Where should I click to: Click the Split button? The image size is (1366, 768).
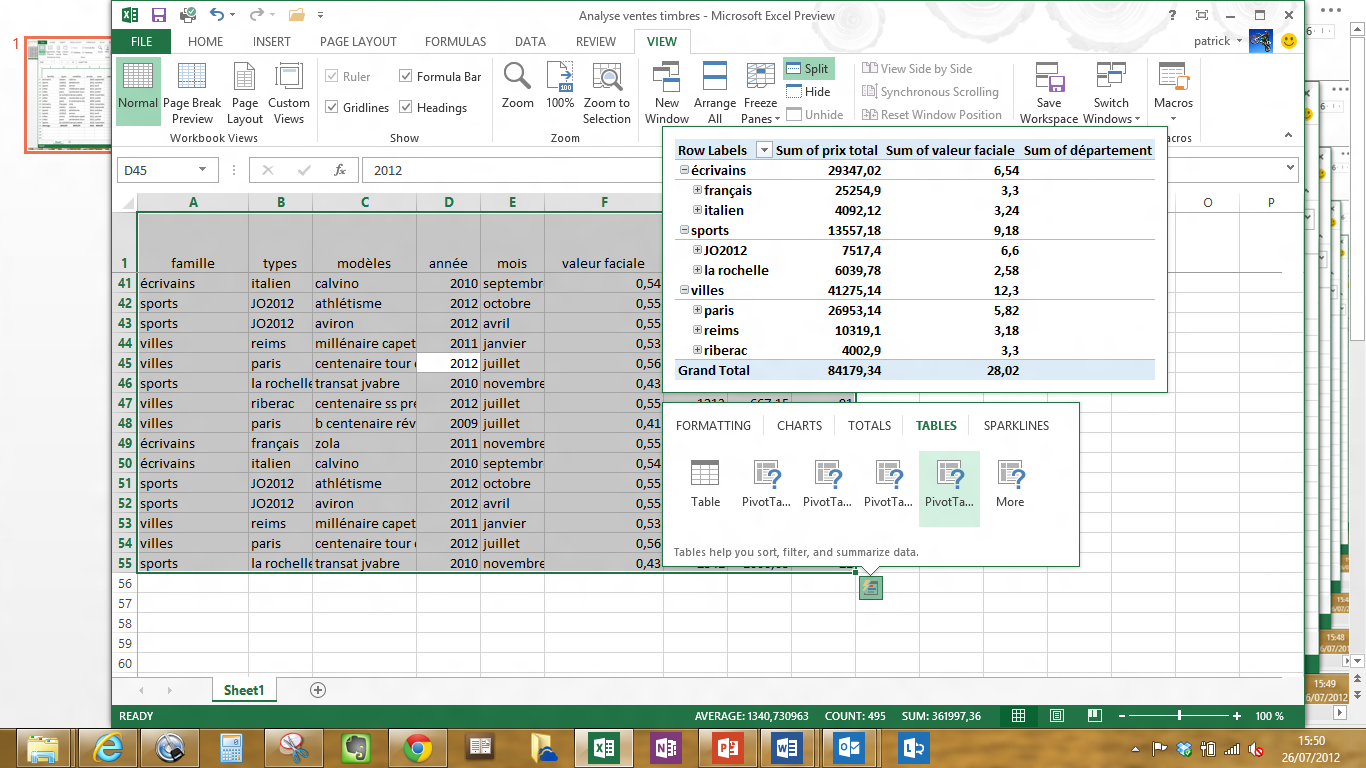pyautogui.click(x=808, y=69)
